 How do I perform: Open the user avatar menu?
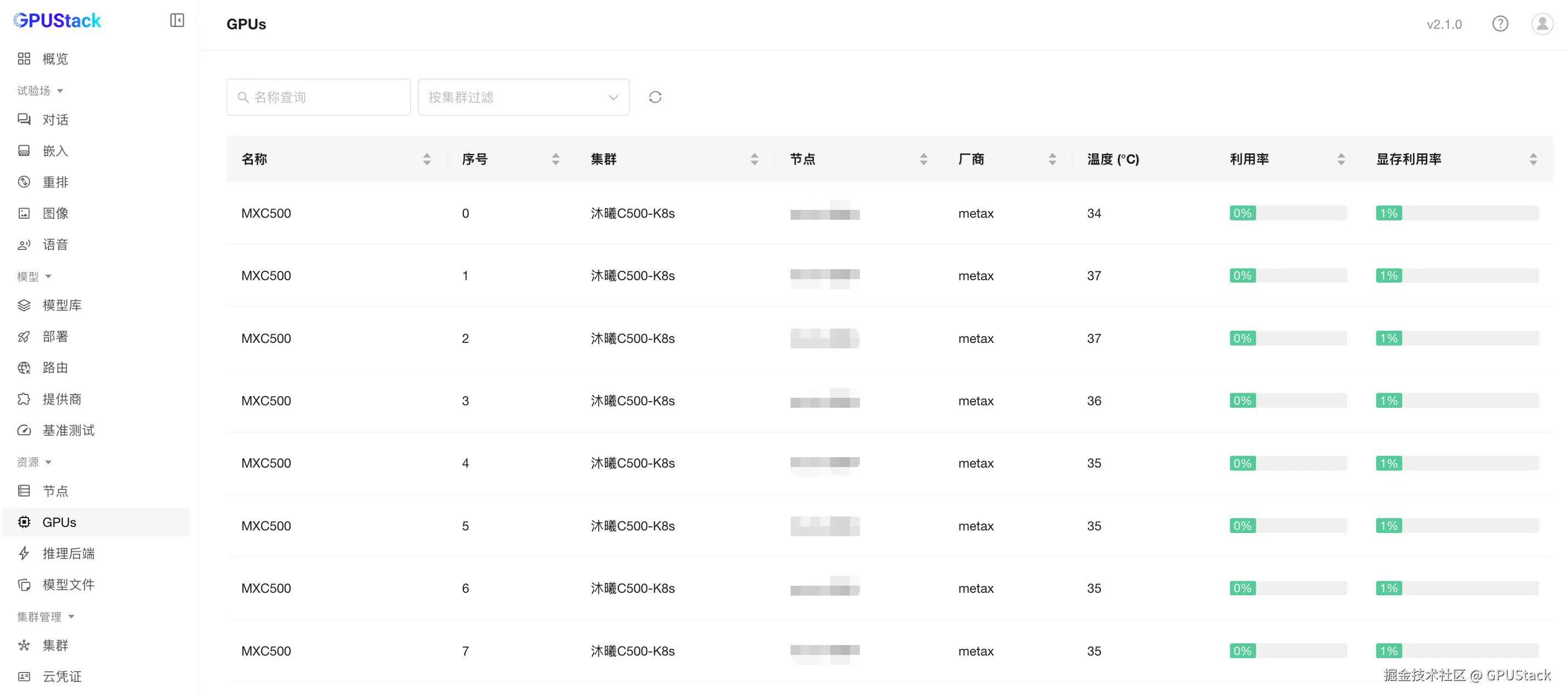pos(1542,24)
